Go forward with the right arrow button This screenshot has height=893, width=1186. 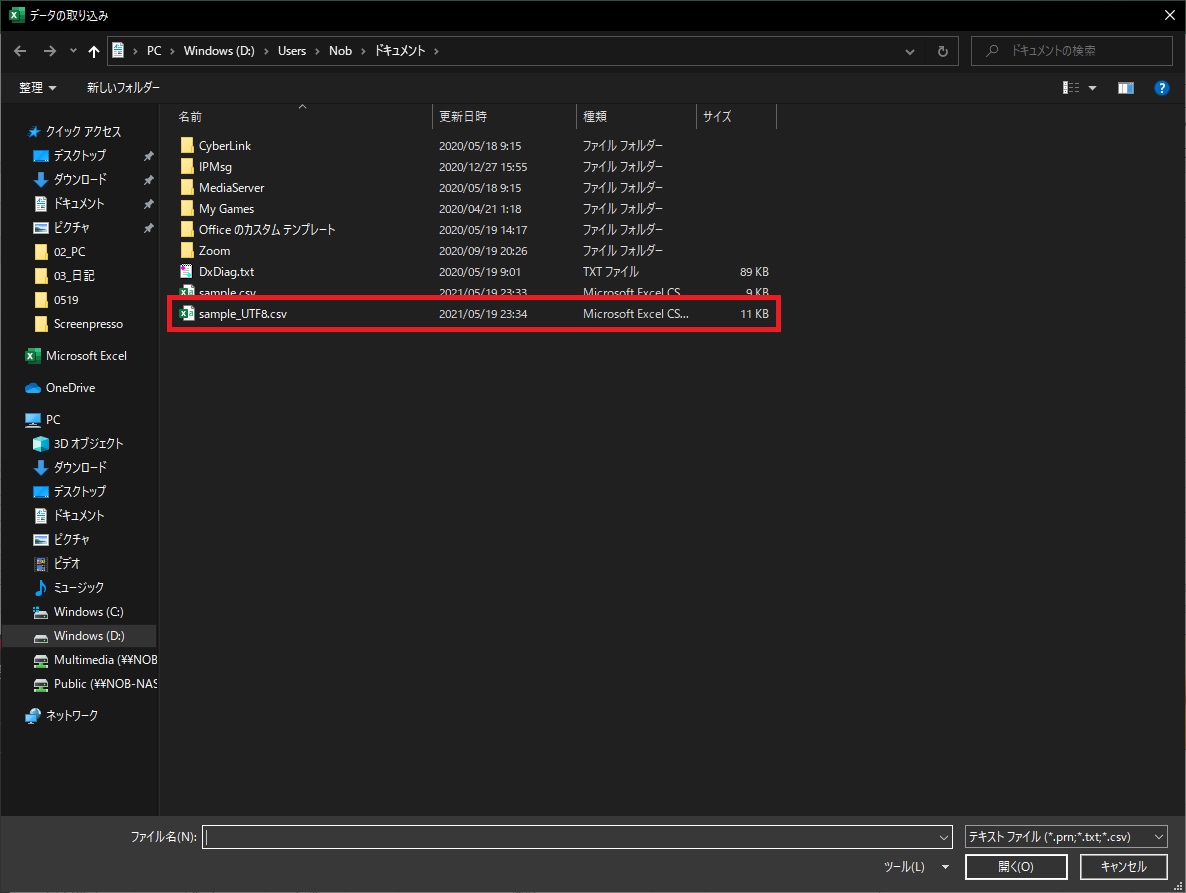[x=50, y=51]
